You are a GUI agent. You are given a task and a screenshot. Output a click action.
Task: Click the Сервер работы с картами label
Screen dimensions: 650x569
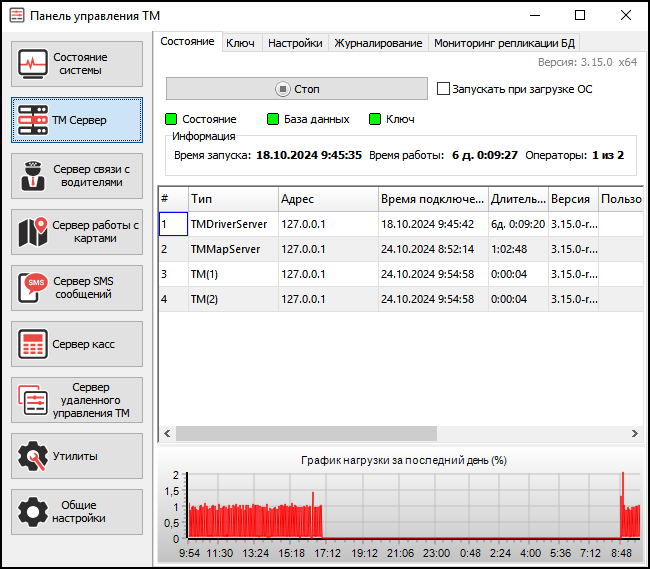pos(95,232)
